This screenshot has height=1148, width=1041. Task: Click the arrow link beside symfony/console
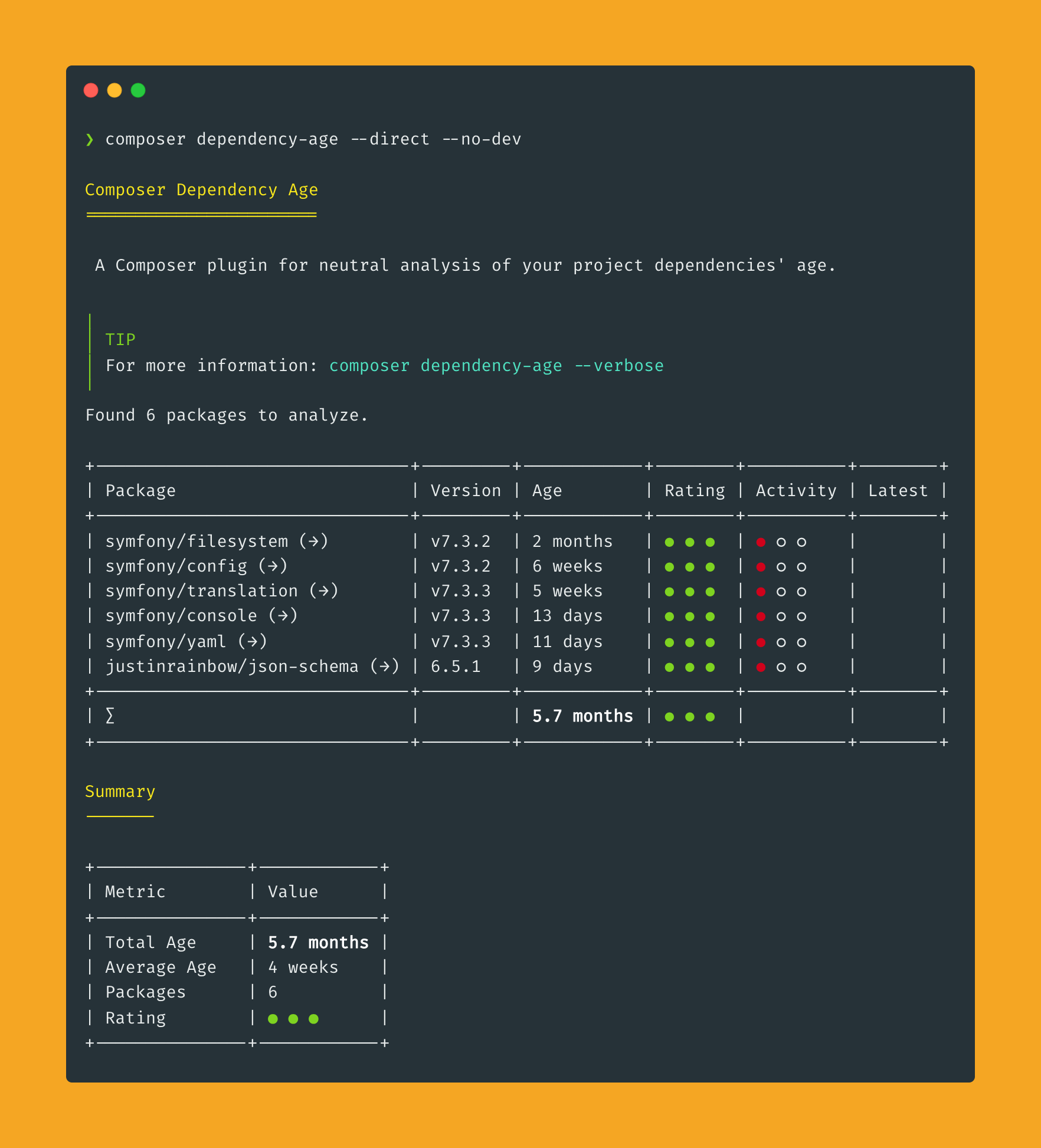(283, 615)
